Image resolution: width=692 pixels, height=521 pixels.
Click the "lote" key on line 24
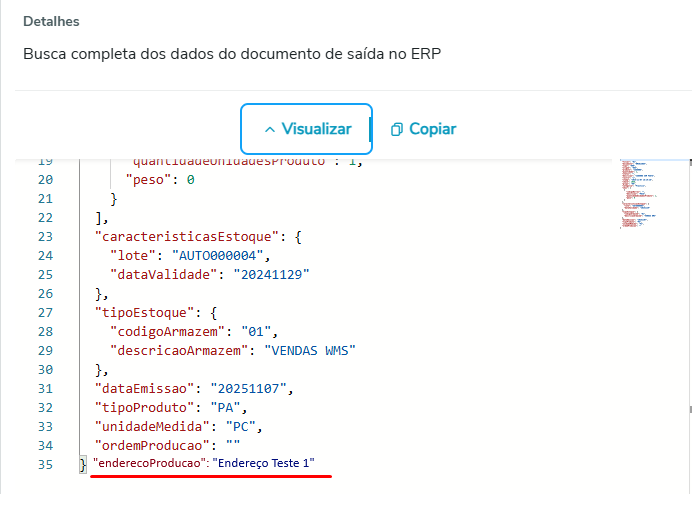click(x=133, y=255)
